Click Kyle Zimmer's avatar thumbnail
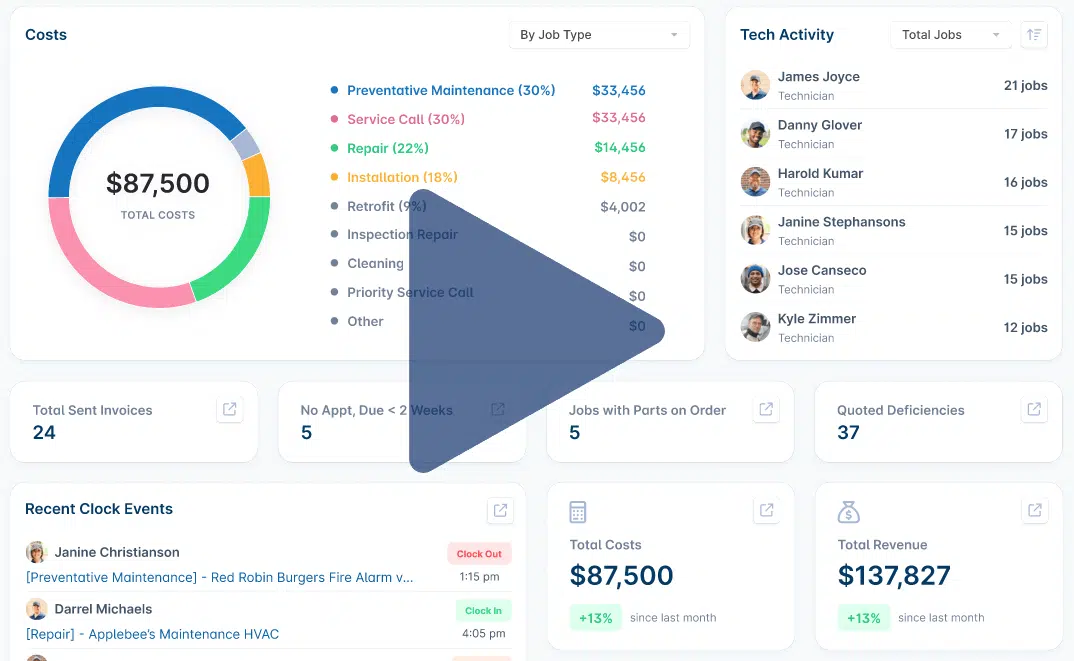 tap(755, 327)
